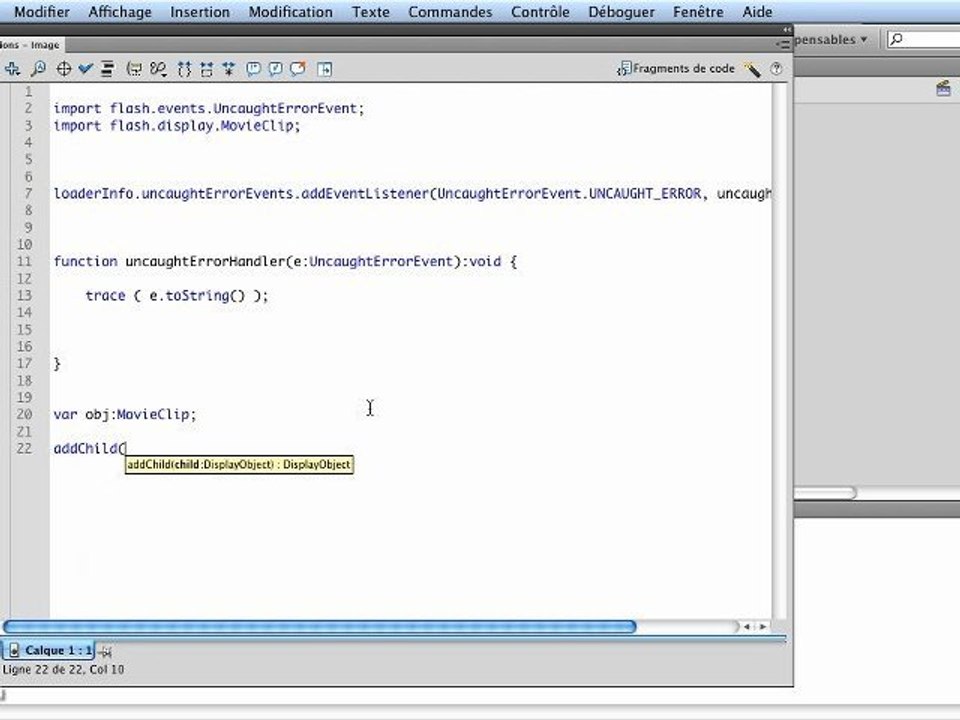Viewport: 960px width, 720px height.
Task: Click the Collapse between braces icon
Action: click(184, 69)
